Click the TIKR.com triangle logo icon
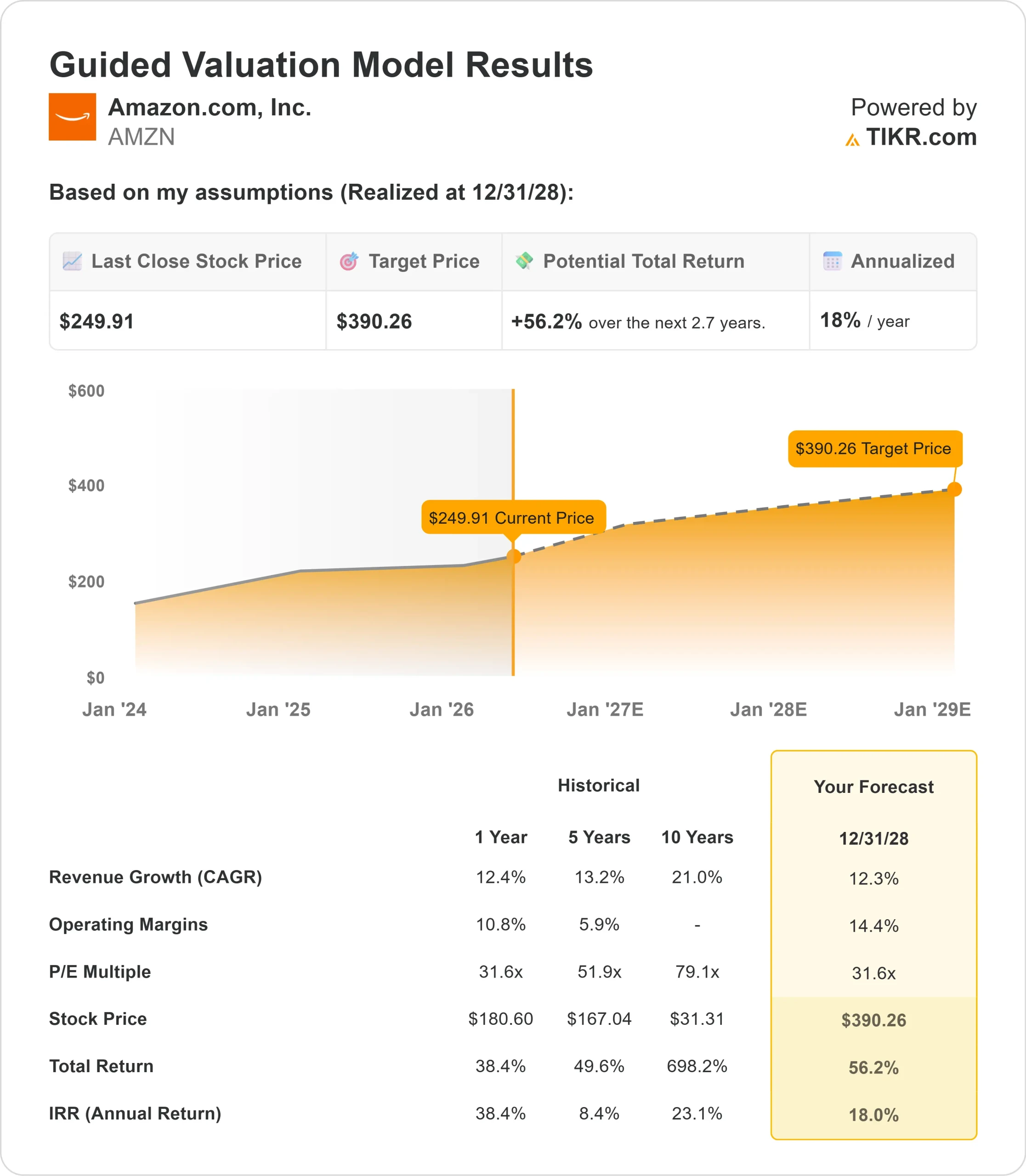Viewport: 1026px width, 1176px height. tap(852, 140)
